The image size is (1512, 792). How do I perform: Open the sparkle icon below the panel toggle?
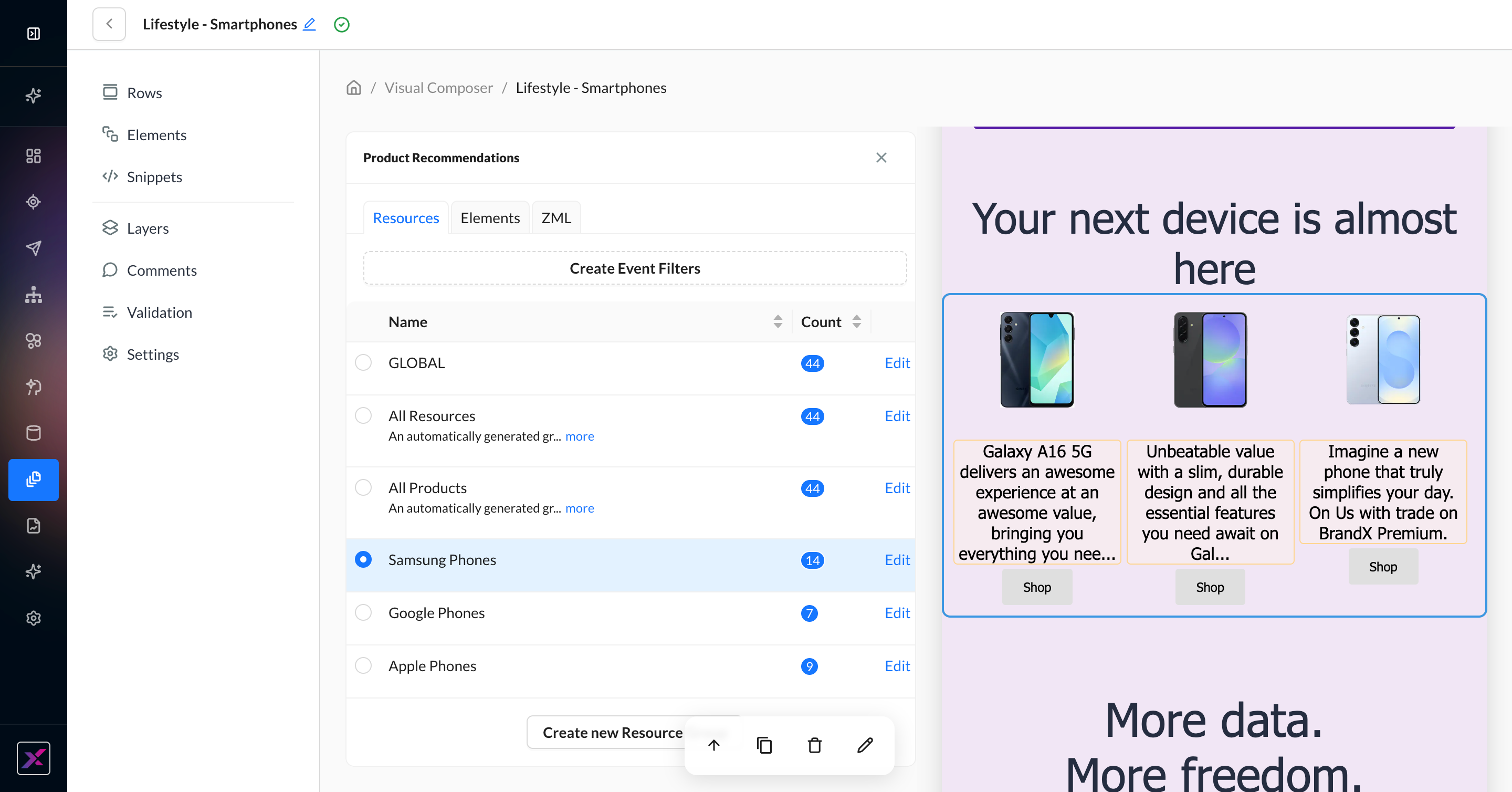34,95
